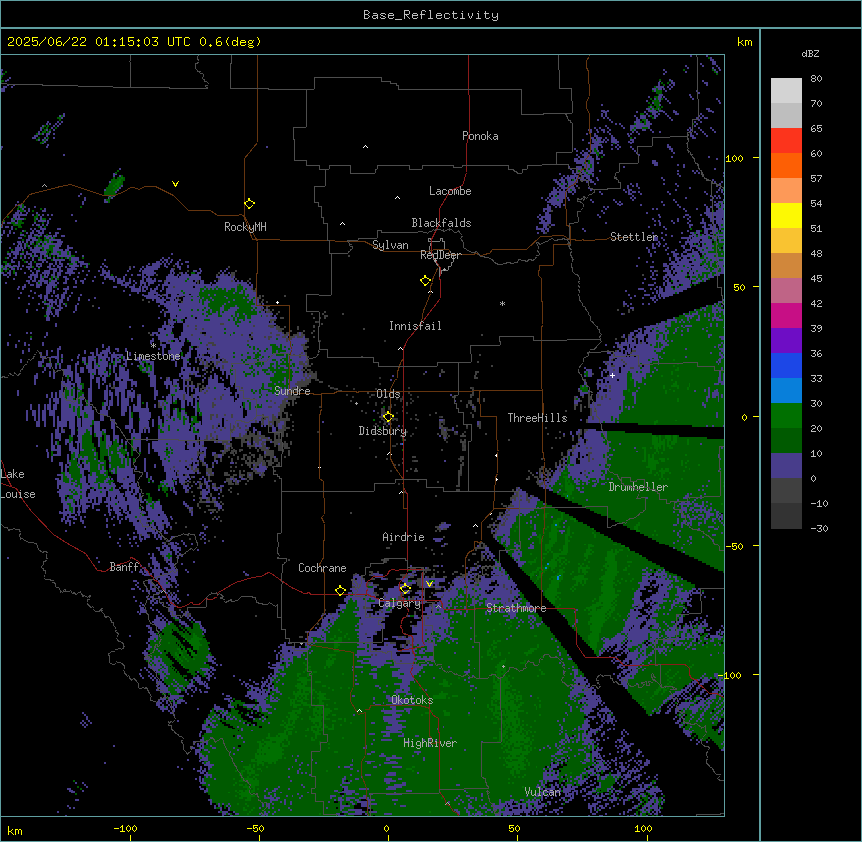
Task: Click the yellow station marker near RockyMH
Action: point(250,204)
